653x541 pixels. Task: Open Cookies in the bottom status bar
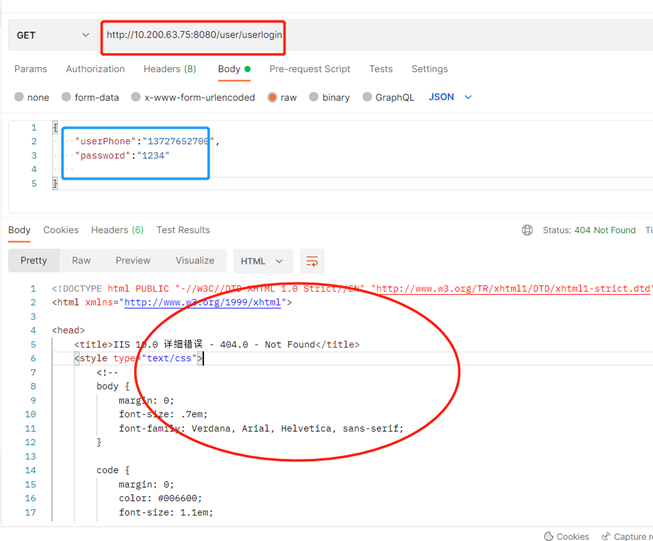[x=567, y=536]
